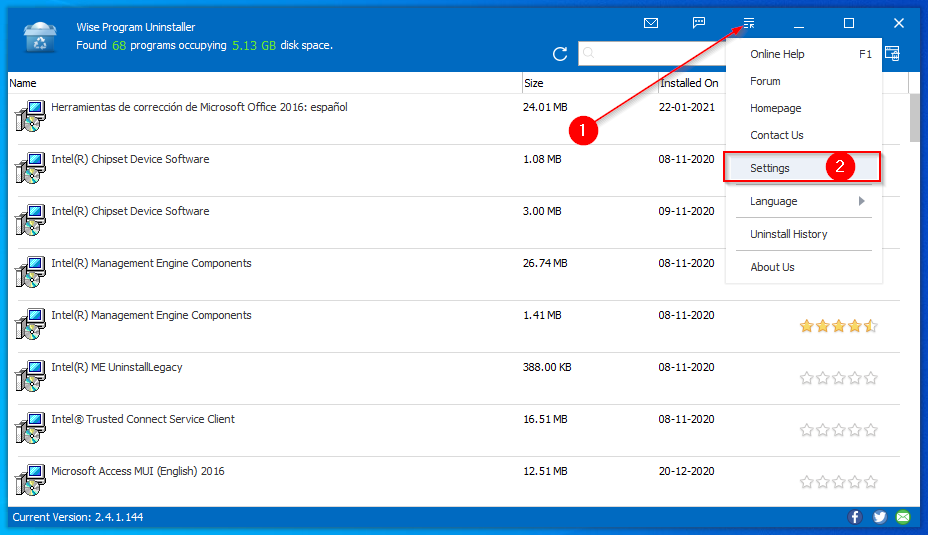
Task: Select the icon of Intel Management Engine Components 1.41 MB
Action: pyautogui.click(x=30, y=324)
